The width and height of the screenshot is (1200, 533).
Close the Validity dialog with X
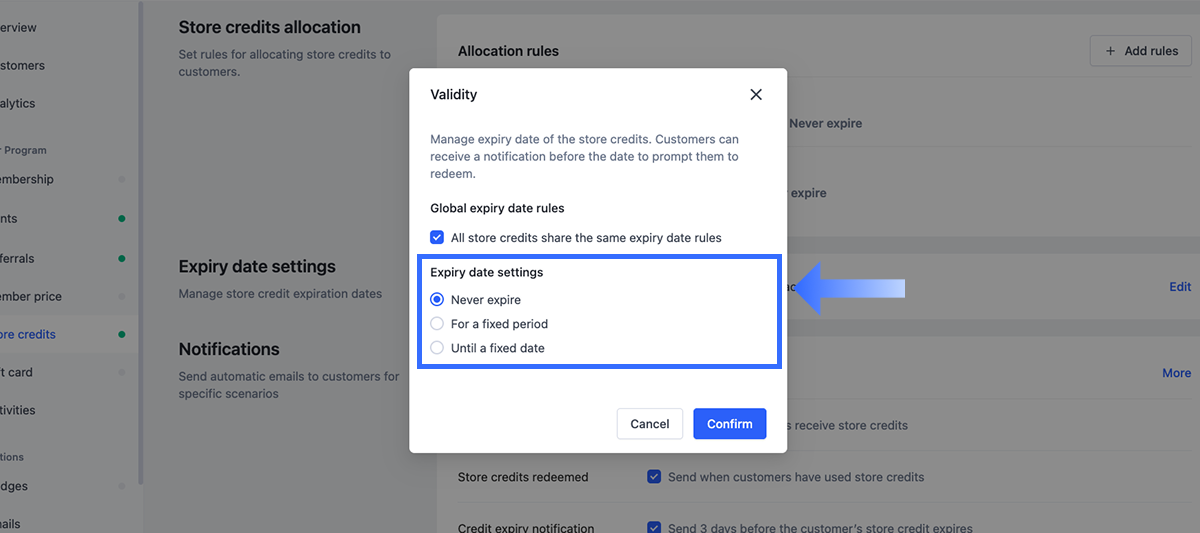[756, 94]
